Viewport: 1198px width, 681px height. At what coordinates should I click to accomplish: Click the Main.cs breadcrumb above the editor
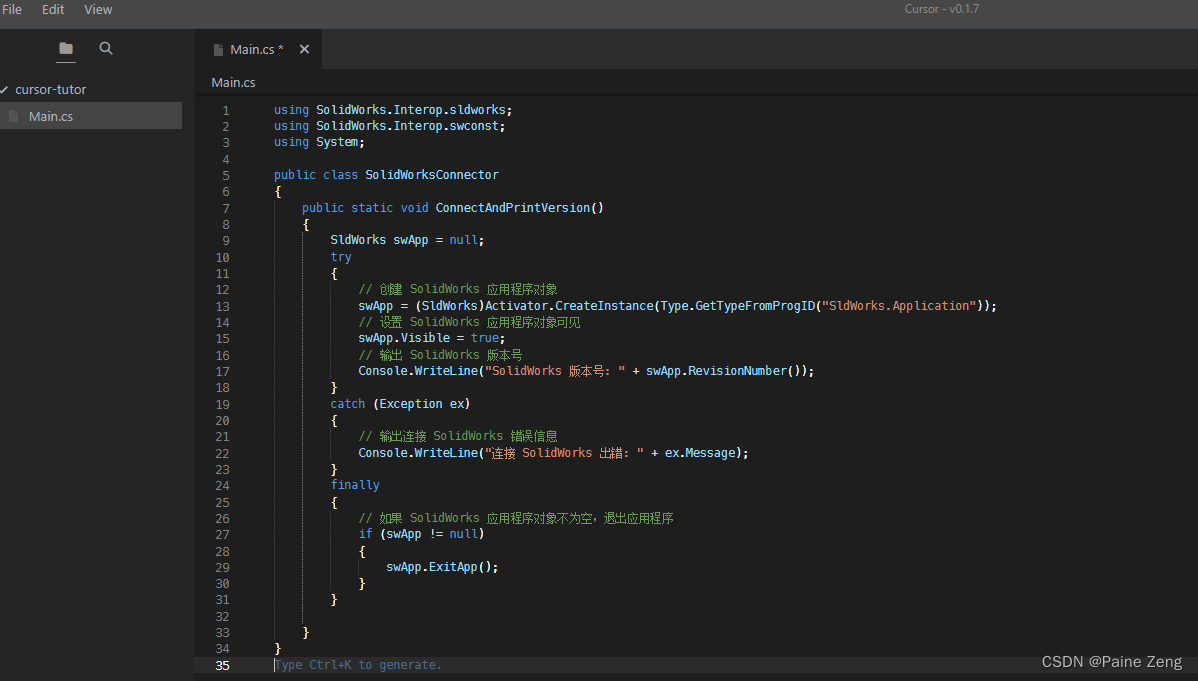(x=233, y=83)
